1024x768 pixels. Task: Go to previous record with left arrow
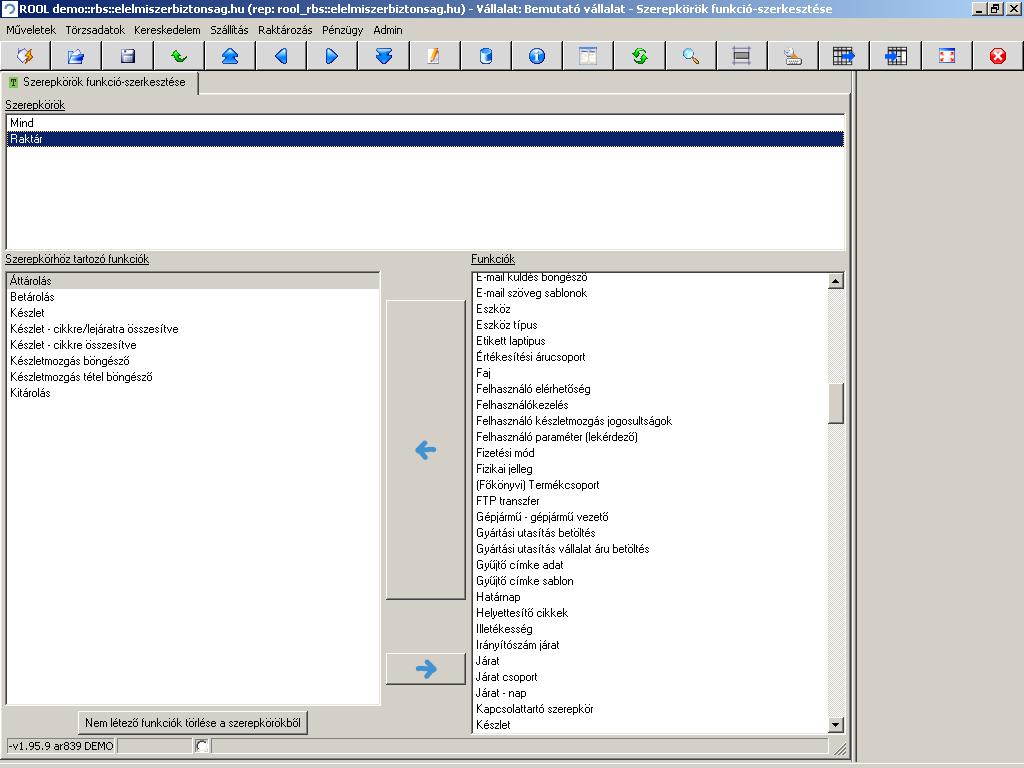(x=281, y=56)
